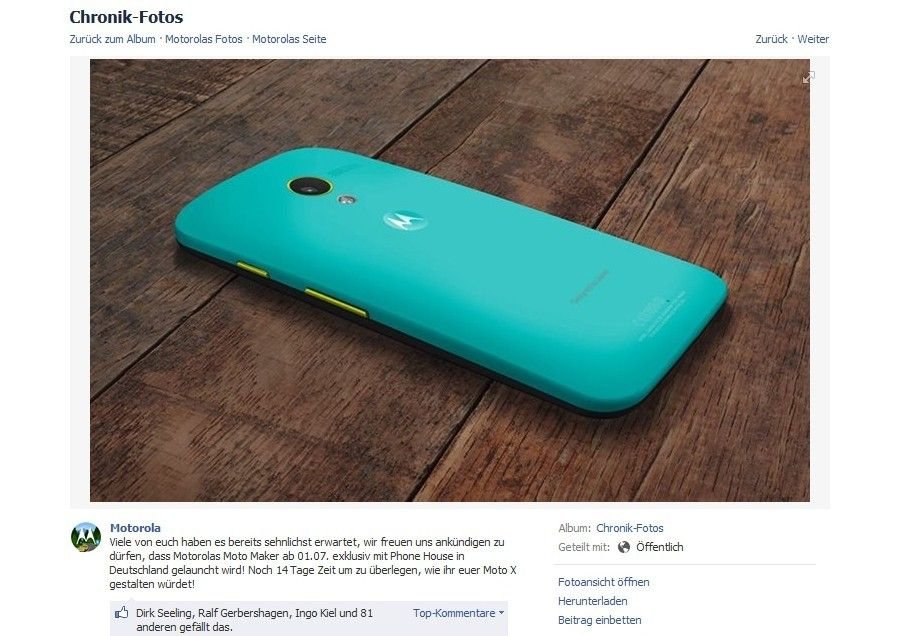
Task: Click the globe public visibility icon
Action: pyautogui.click(x=624, y=547)
